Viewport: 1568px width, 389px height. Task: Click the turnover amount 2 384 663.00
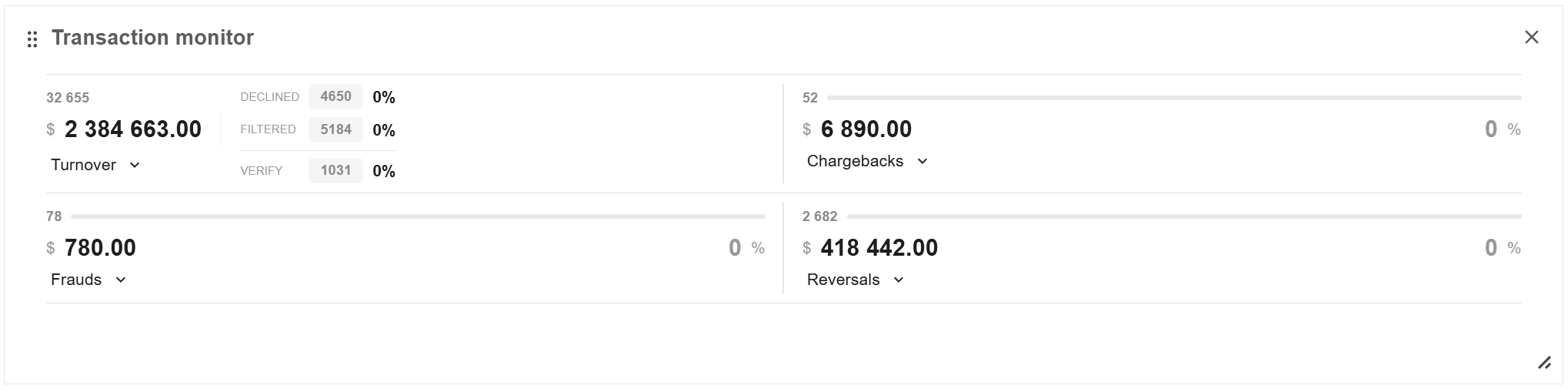point(132,129)
